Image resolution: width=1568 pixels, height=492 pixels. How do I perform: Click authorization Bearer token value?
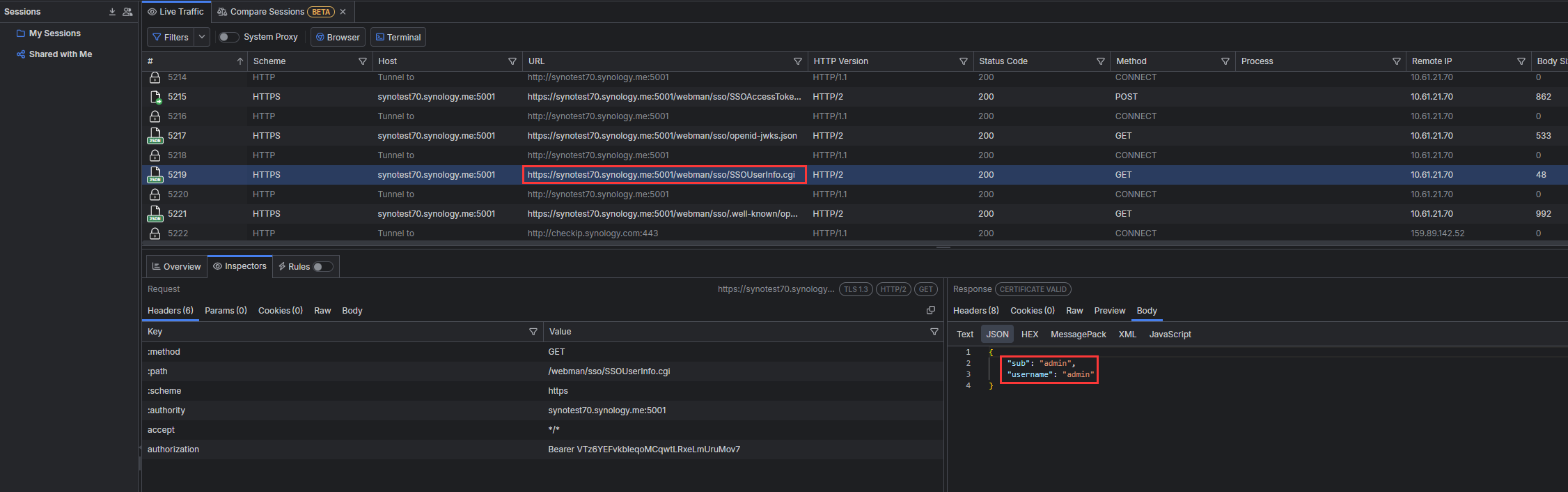point(644,449)
